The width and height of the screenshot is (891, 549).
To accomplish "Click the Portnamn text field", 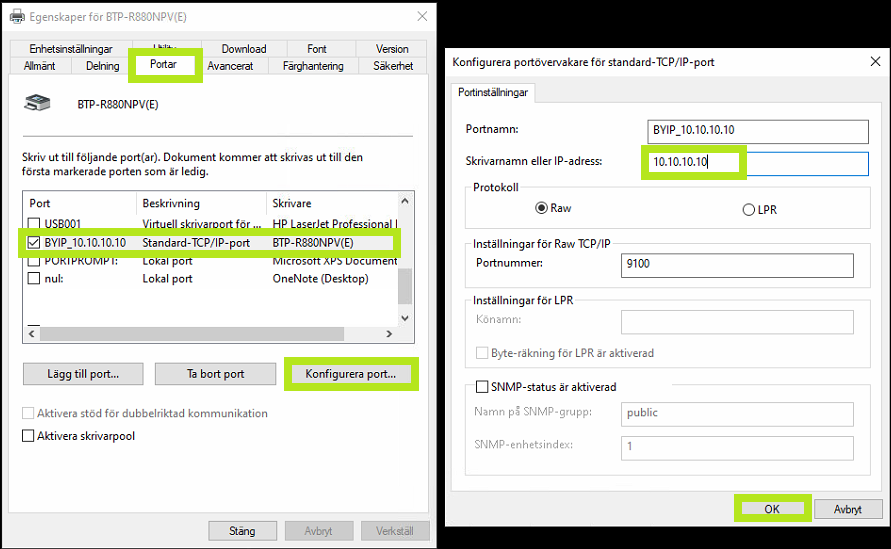I will pyautogui.click(x=756, y=131).
